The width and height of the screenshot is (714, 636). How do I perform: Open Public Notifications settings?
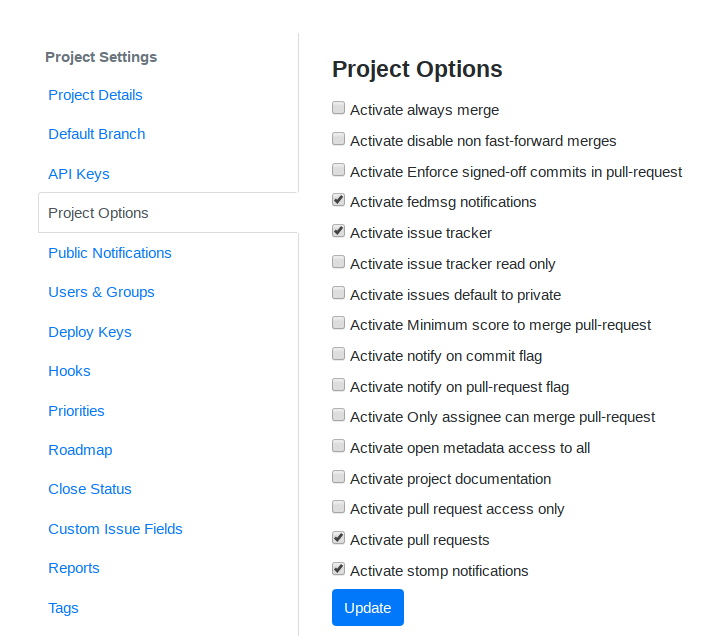[x=110, y=253]
